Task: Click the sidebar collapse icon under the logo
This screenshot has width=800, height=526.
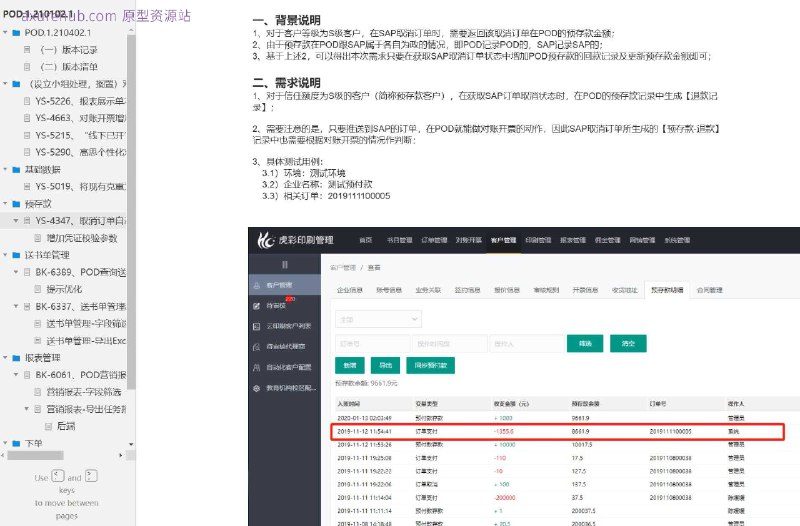Action: click(285, 265)
